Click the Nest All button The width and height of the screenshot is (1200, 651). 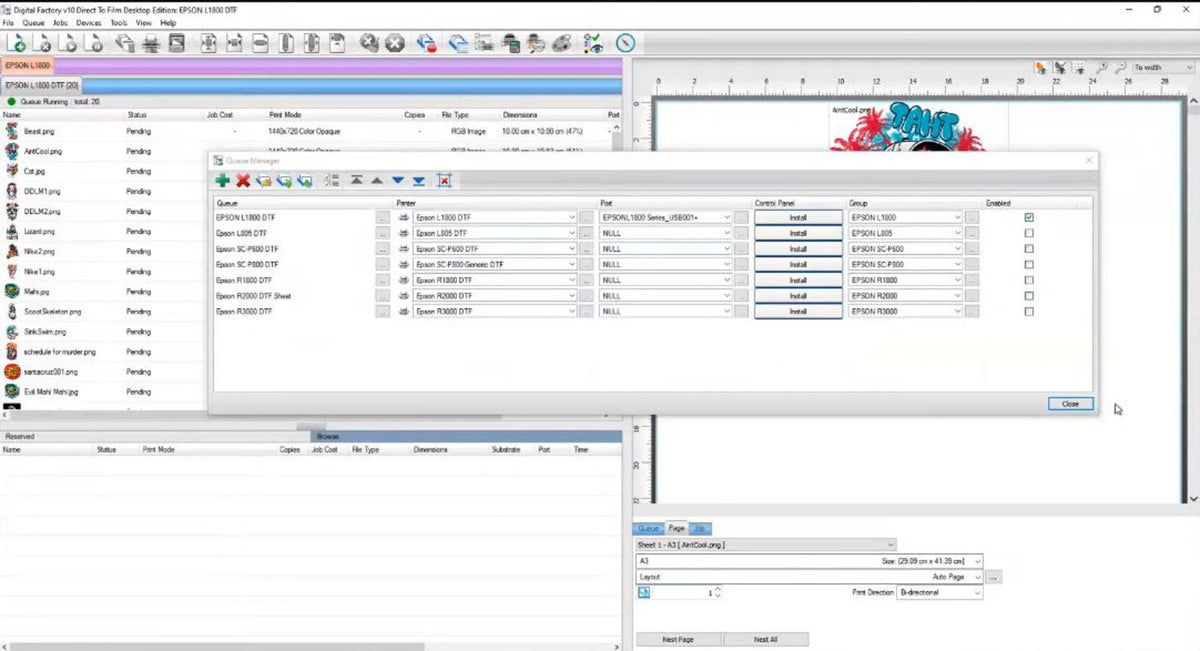point(765,639)
